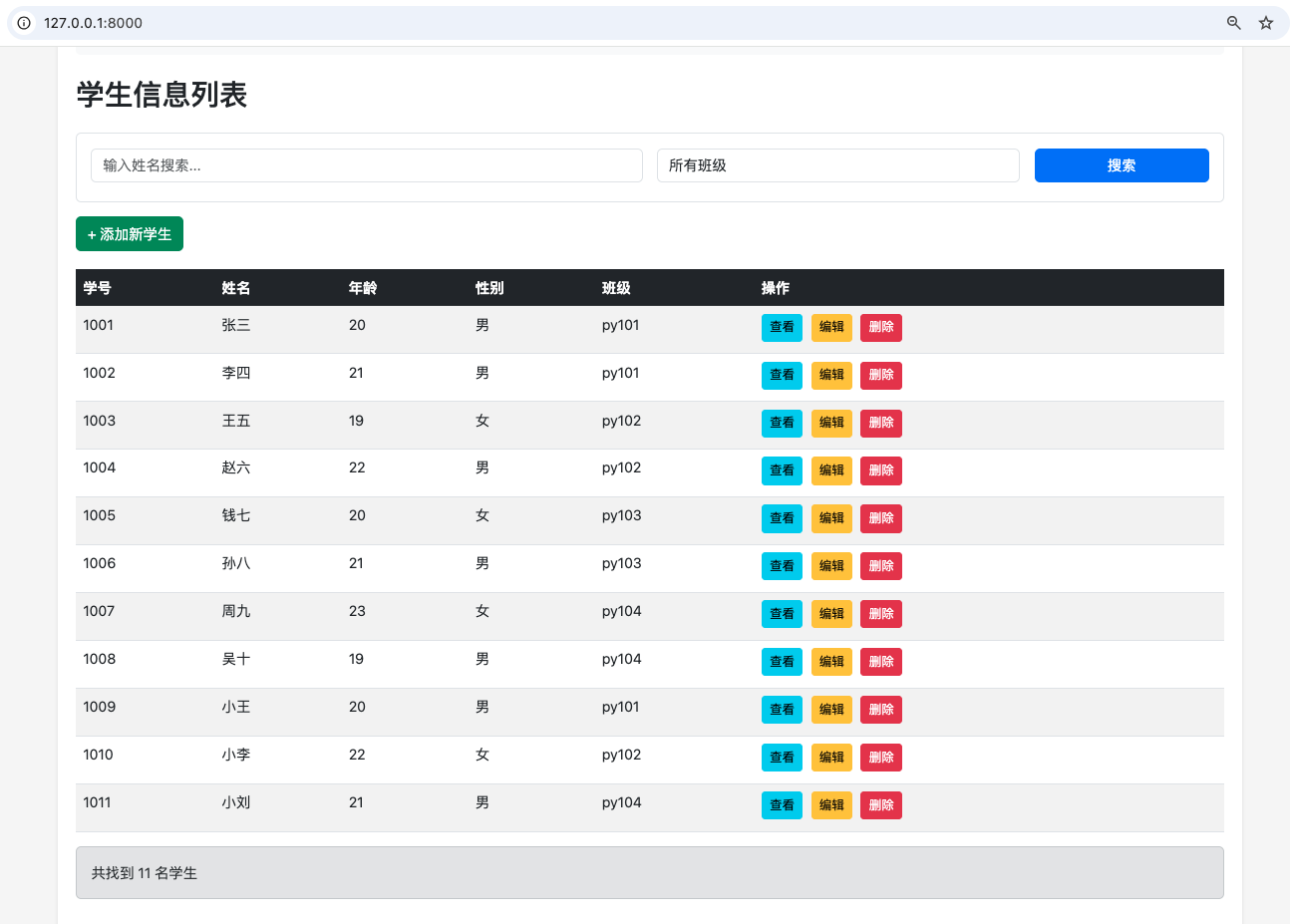The width and height of the screenshot is (1290, 924).
Task: Delete student 1011 小刘
Action: coord(881,805)
